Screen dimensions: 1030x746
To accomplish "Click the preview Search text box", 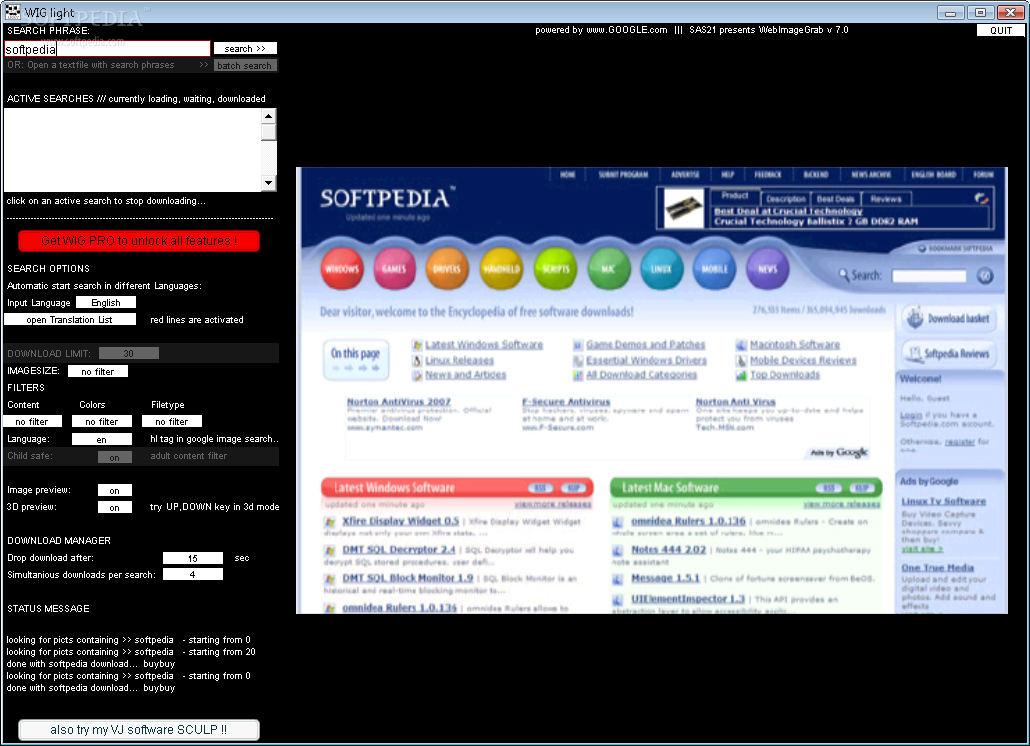I will point(929,276).
